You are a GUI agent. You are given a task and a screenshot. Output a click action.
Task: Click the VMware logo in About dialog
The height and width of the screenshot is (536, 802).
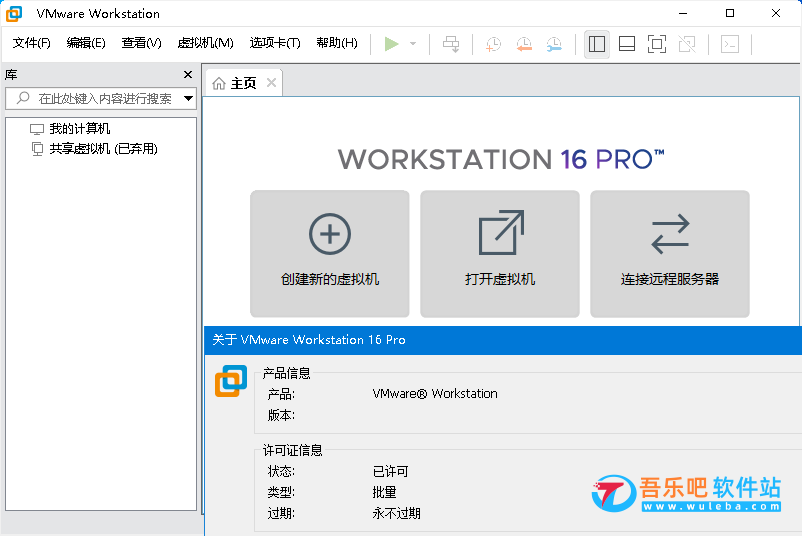point(231,381)
